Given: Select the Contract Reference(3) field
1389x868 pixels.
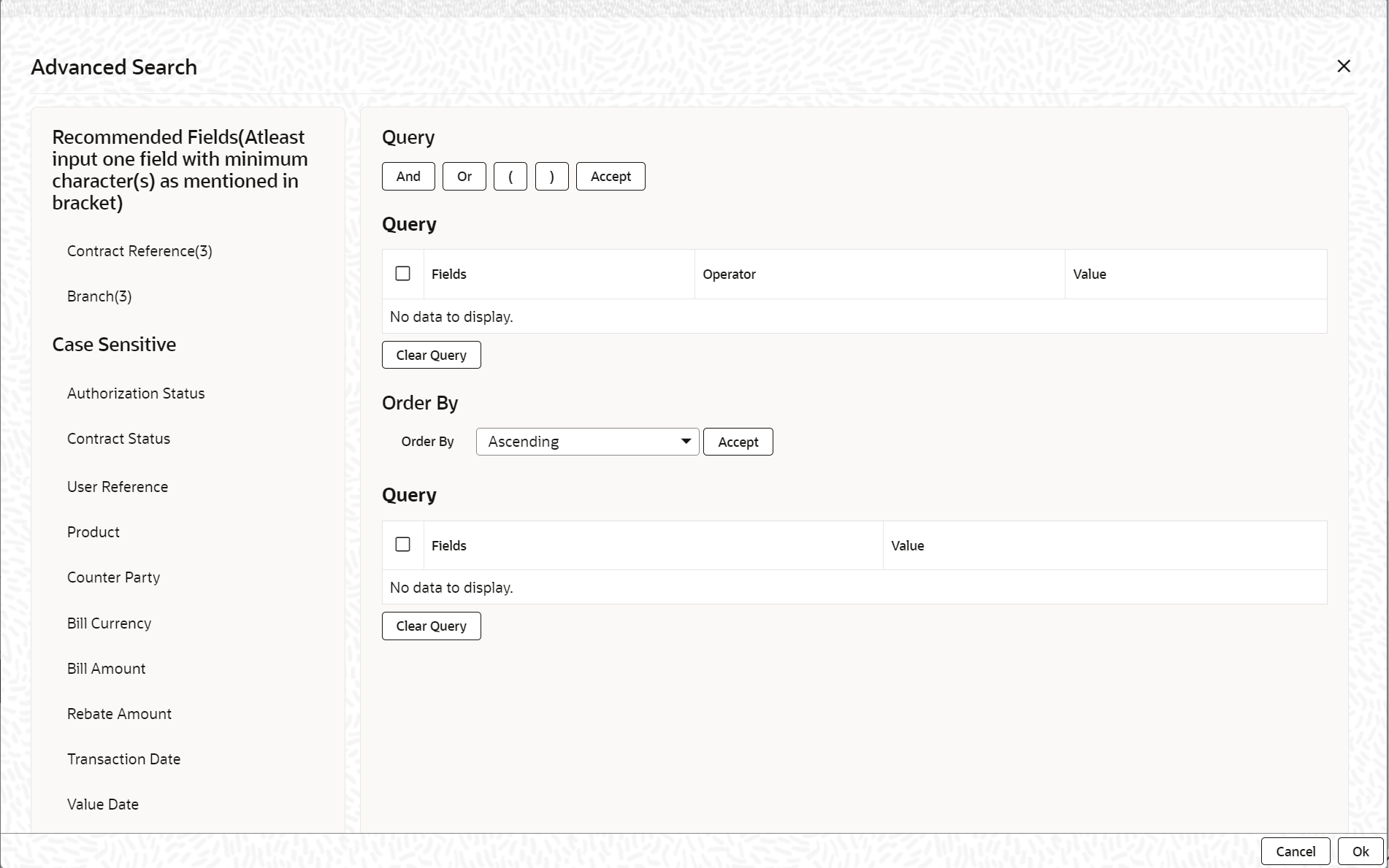Looking at the screenshot, I should tap(139, 251).
